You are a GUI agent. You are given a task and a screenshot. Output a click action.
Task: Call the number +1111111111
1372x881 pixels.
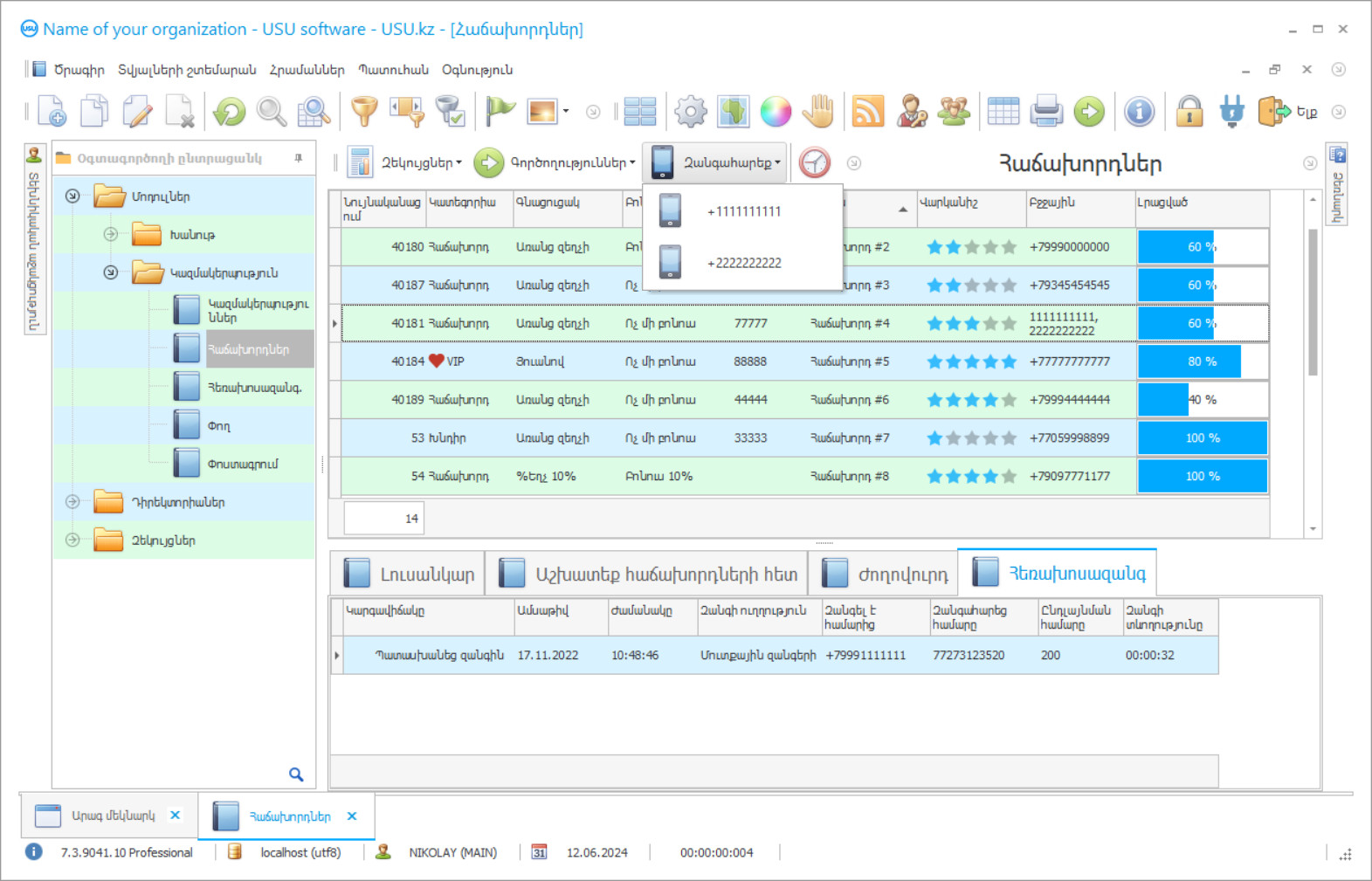743,211
